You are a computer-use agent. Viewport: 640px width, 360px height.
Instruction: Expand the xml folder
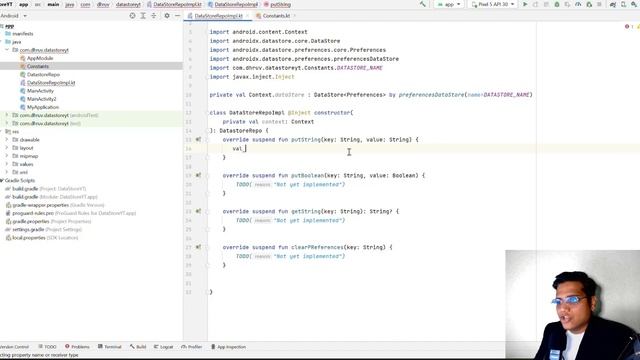[7, 172]
